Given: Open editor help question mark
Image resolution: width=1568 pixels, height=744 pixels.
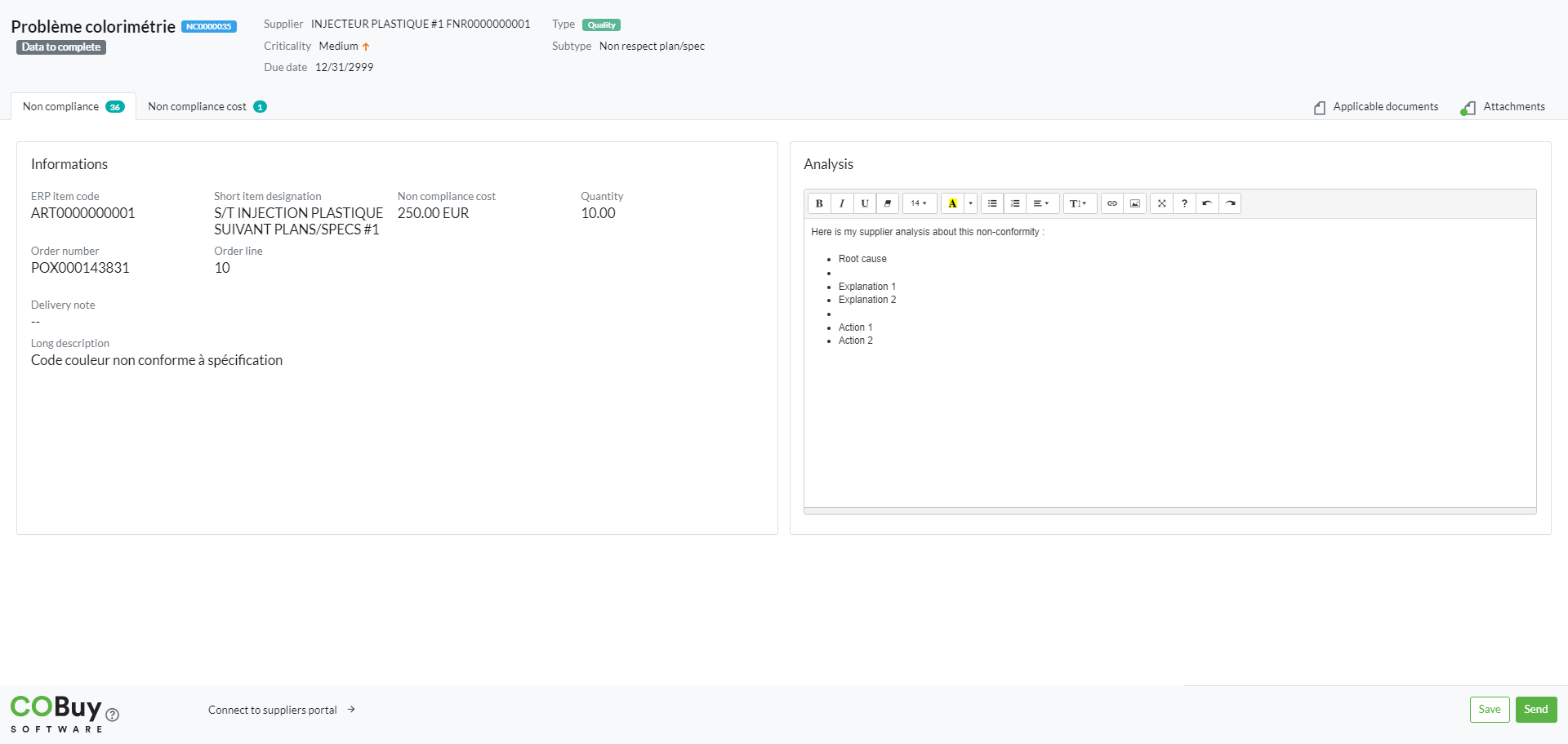Looking at the screenshot, I should coord(1184,203).
